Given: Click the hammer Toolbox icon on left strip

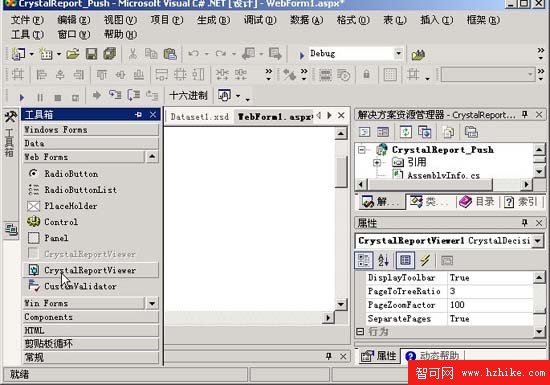Looking at the screenshot, I should pyautogui.click(x=10, y=117).
